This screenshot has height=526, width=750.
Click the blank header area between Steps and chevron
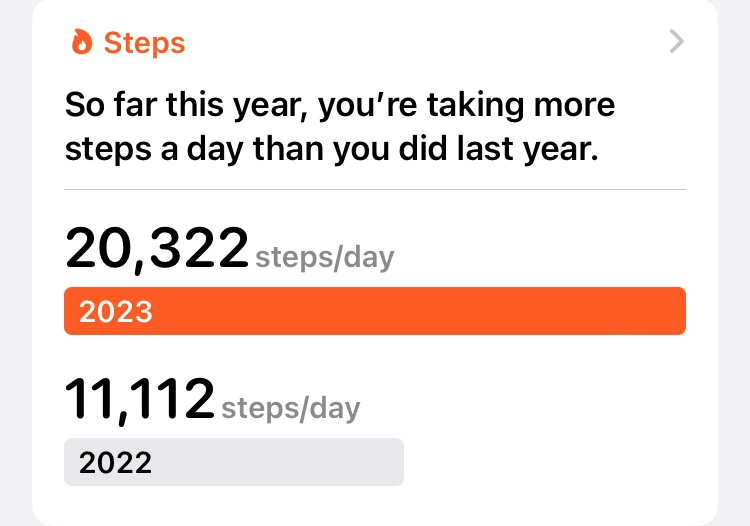420,43
